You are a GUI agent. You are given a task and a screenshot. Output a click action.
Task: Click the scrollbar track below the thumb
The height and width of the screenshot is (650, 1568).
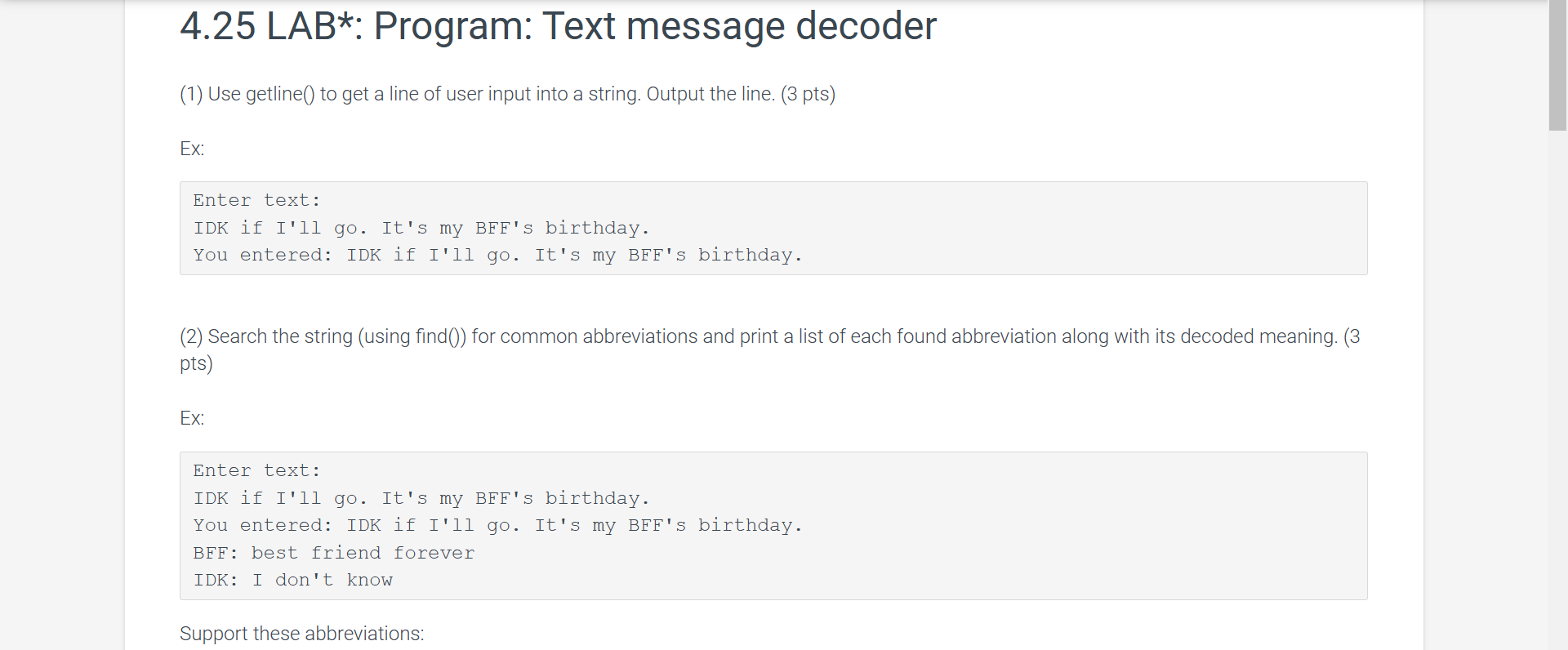[x=1557, y=390]
